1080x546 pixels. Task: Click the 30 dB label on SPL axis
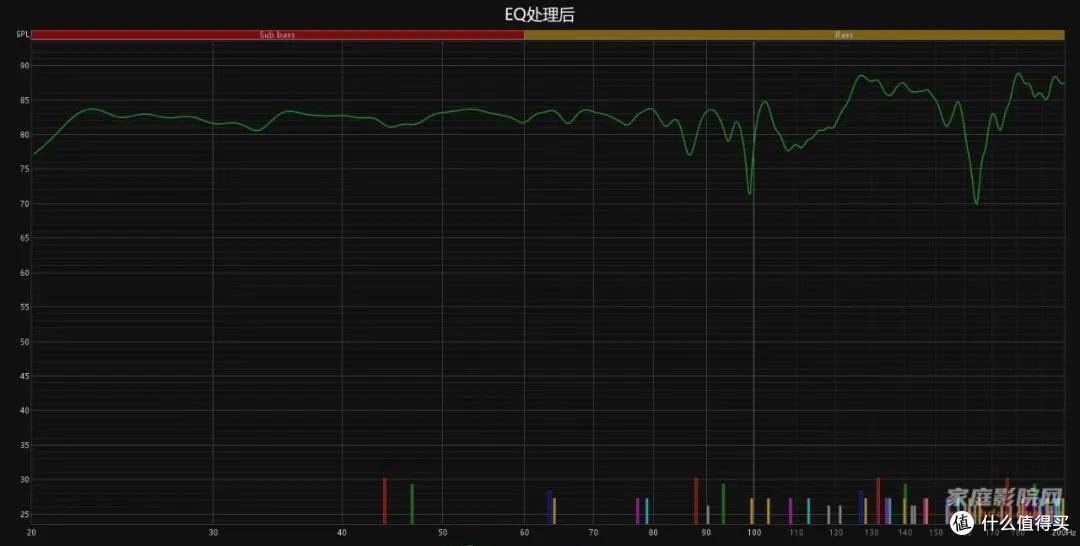[x=25, y=480]
